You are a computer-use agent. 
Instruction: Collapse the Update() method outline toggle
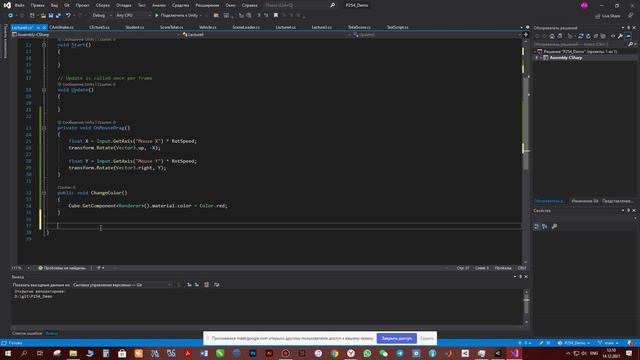click(x=44, y=90)
